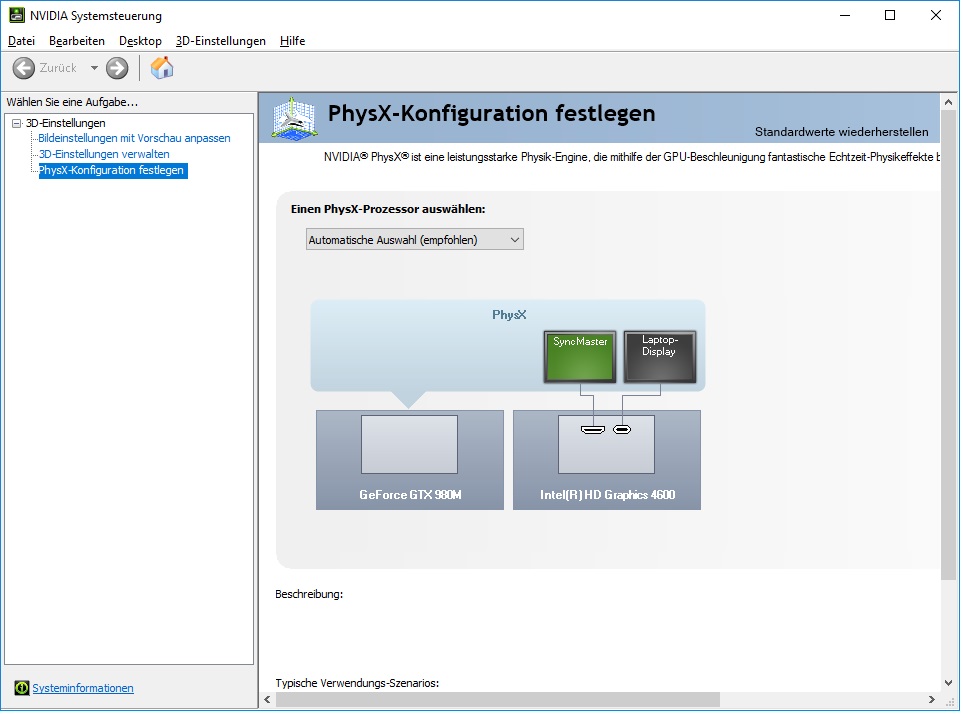Click the vertical scrollbar thumb
This screenshot has height=714, width=963.
pyautogui.click(x=948, y=345)
